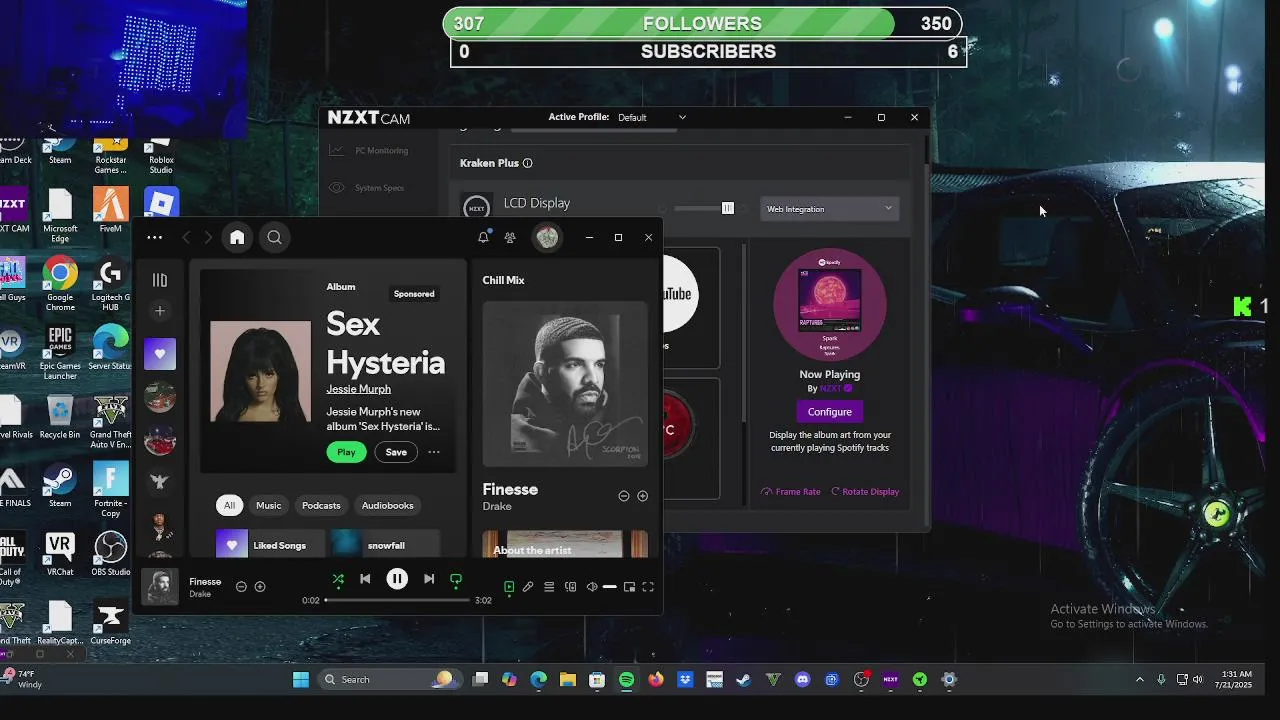1280x720 pixels.
Task: Open Active Profile dropdown in NZXT CAM
Action: (x=652, y=117)
